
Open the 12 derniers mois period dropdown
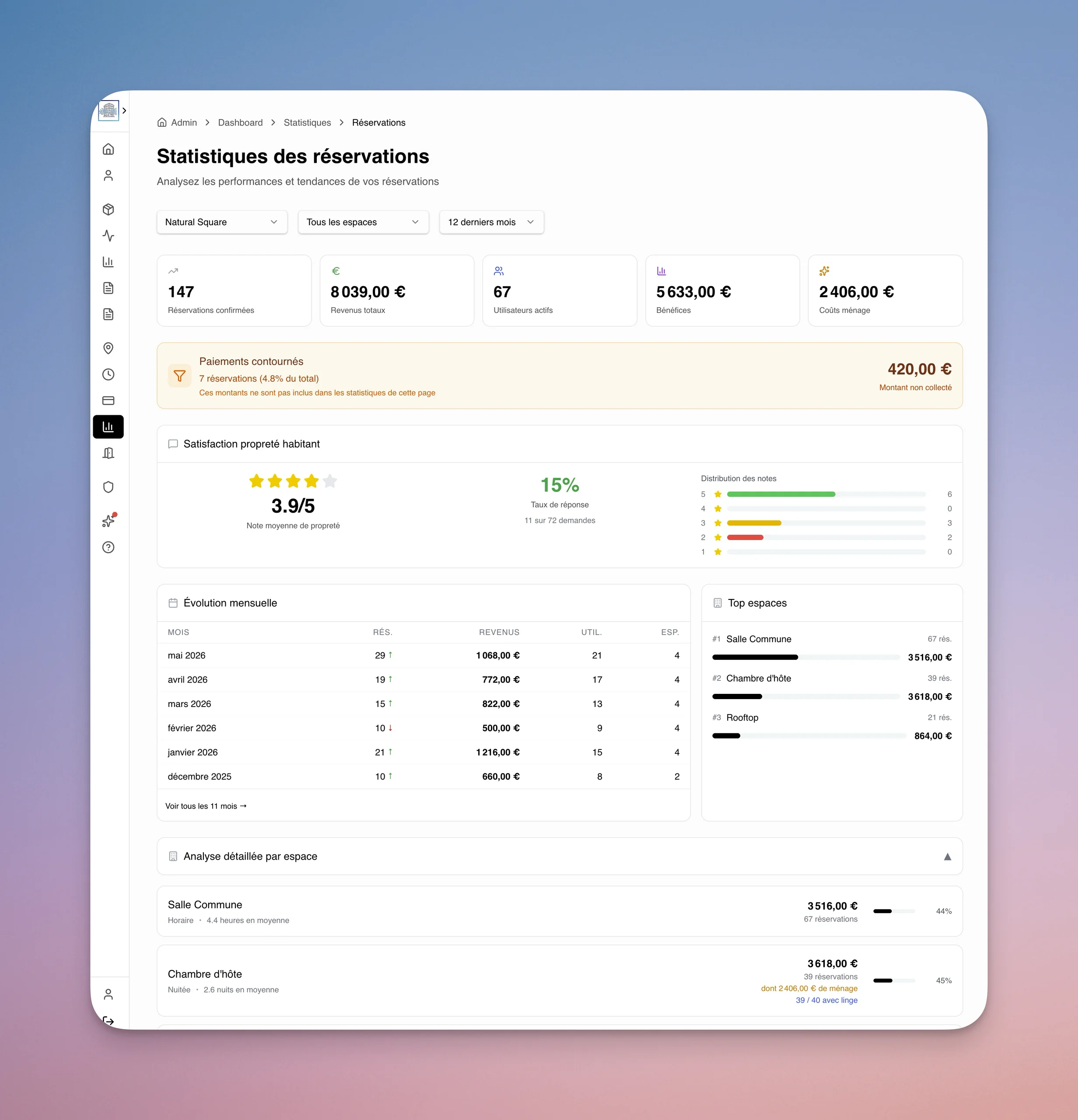click(x=491, y=222)
